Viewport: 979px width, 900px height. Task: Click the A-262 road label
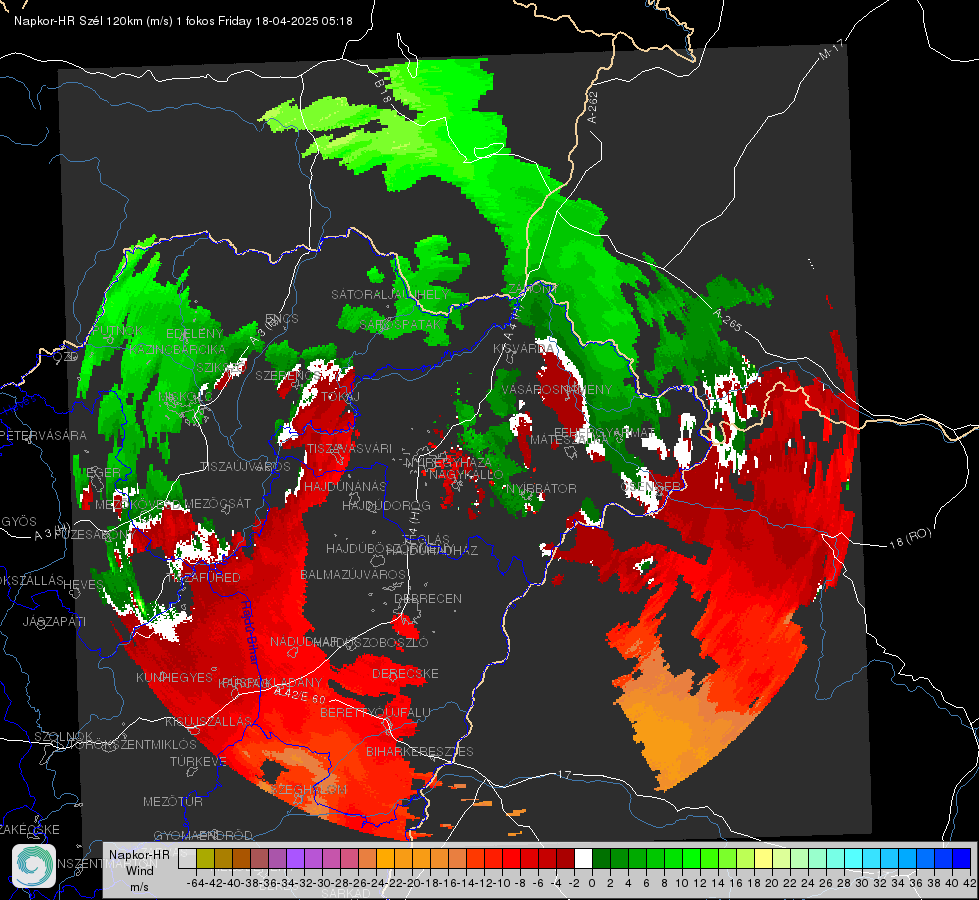(593, 107)
